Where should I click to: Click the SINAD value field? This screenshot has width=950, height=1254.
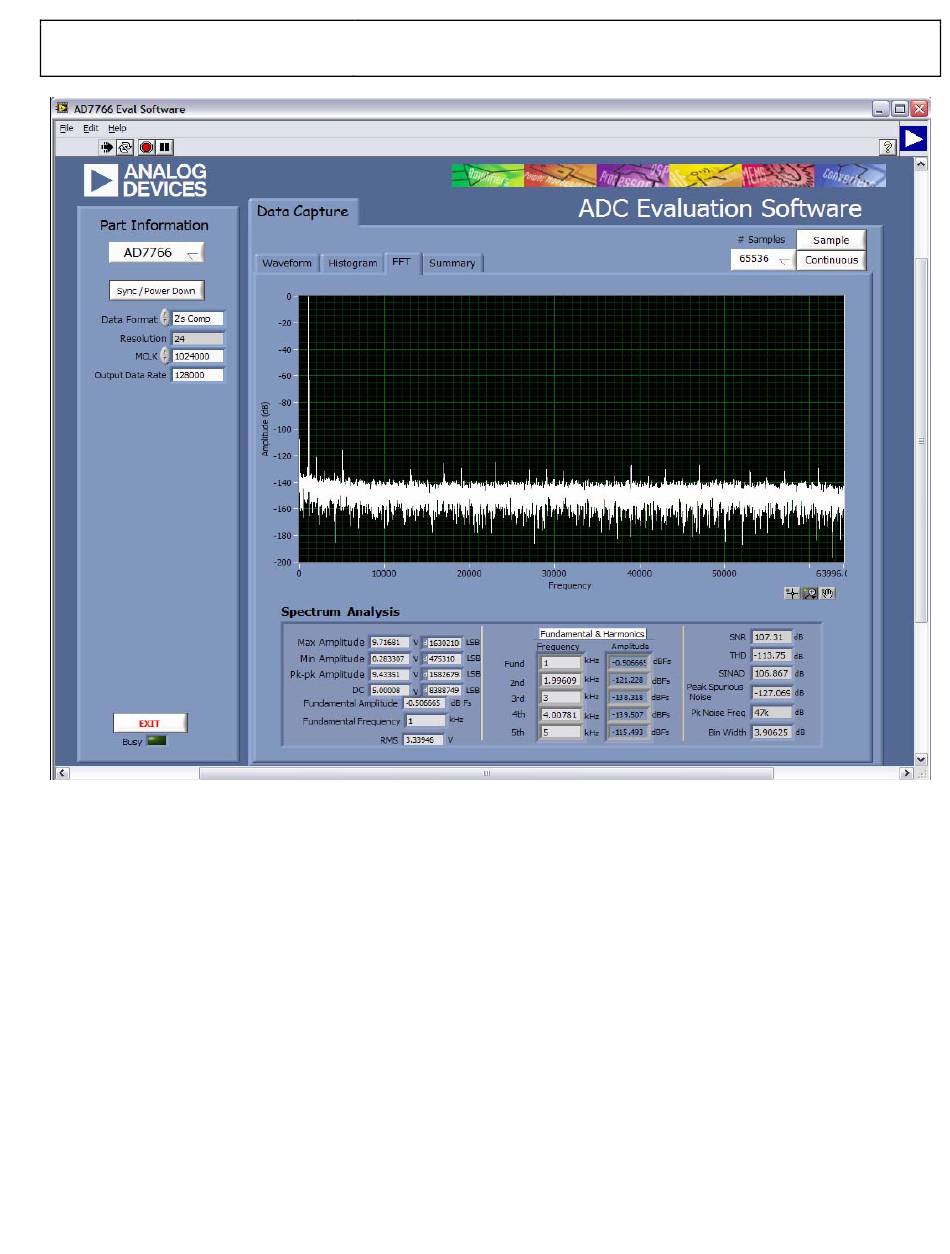point(772,673)
